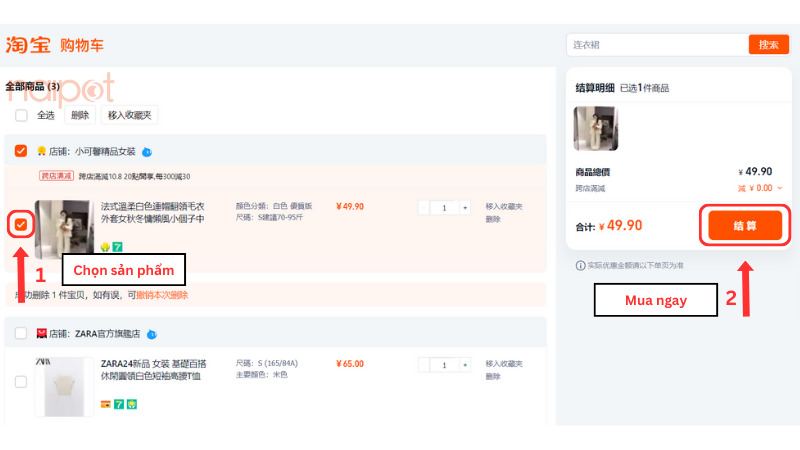Click the red ZARA store badge icon
Screen dimensions: 800x450
[41, 333]
